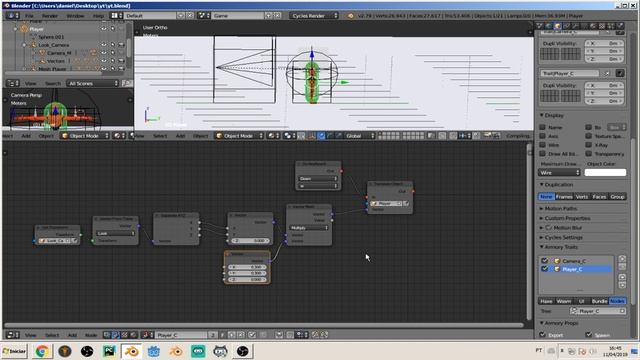Open the Multiply operation dropdown on Vector Math node
640x360 pixels.
(x=308, y=228)
